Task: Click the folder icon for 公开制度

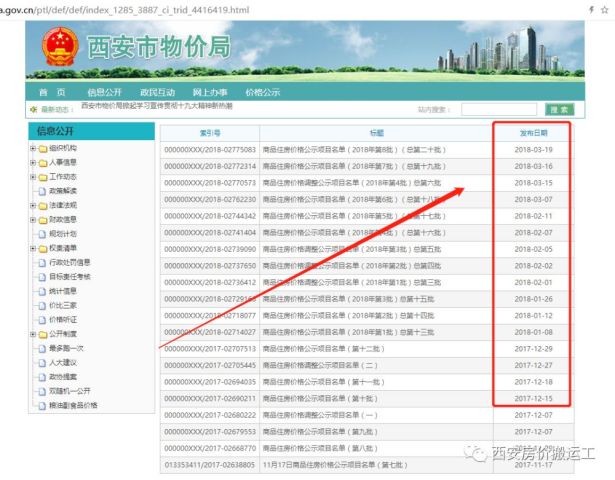Action: click(43, 335)
